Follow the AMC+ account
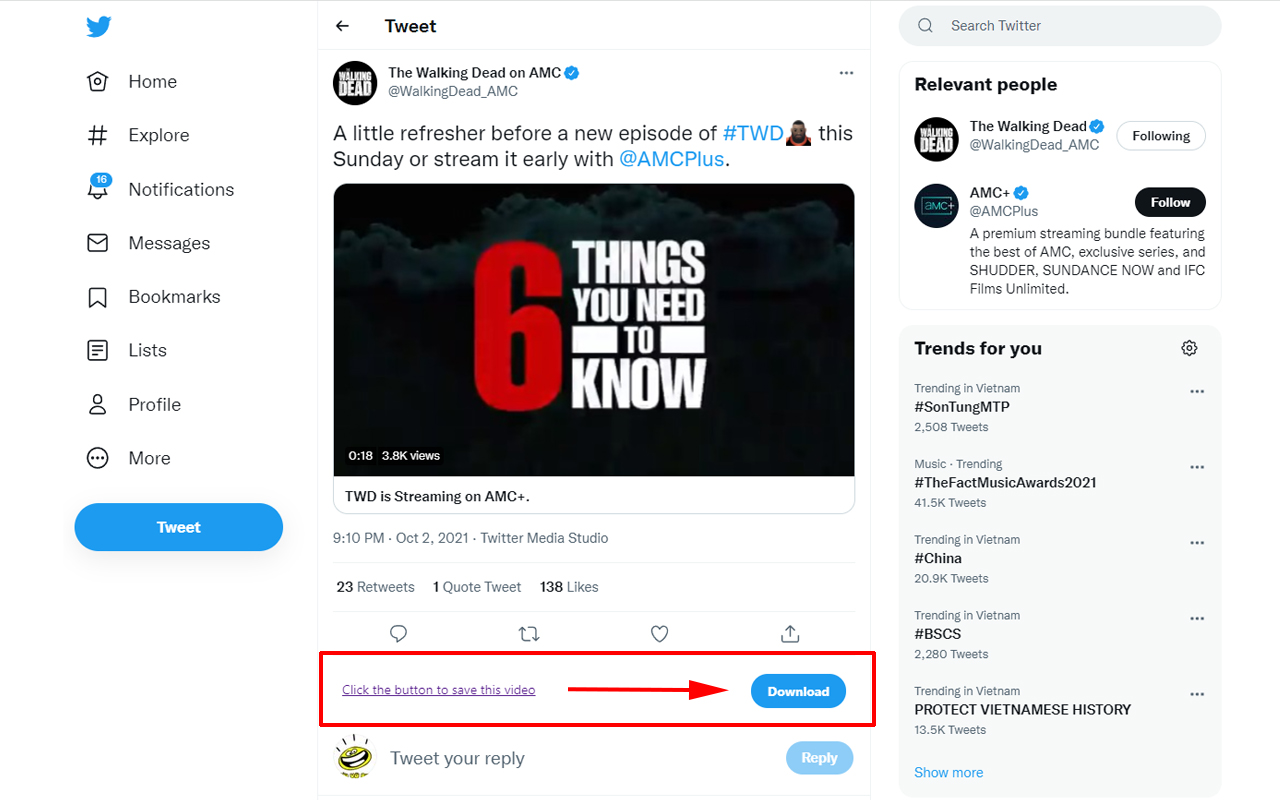Viewport: 1280px width, 800px height. [x=1169, y=202]
